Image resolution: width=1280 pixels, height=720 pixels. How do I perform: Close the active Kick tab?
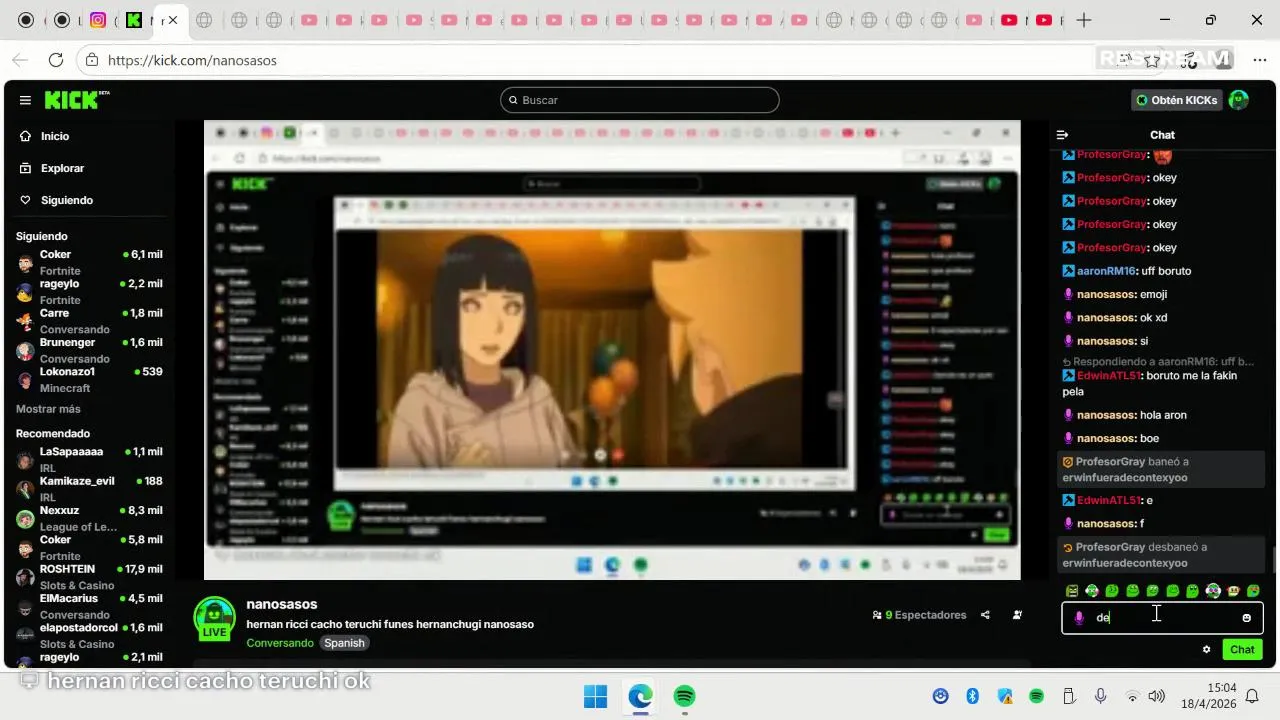[x=172, y=20]
